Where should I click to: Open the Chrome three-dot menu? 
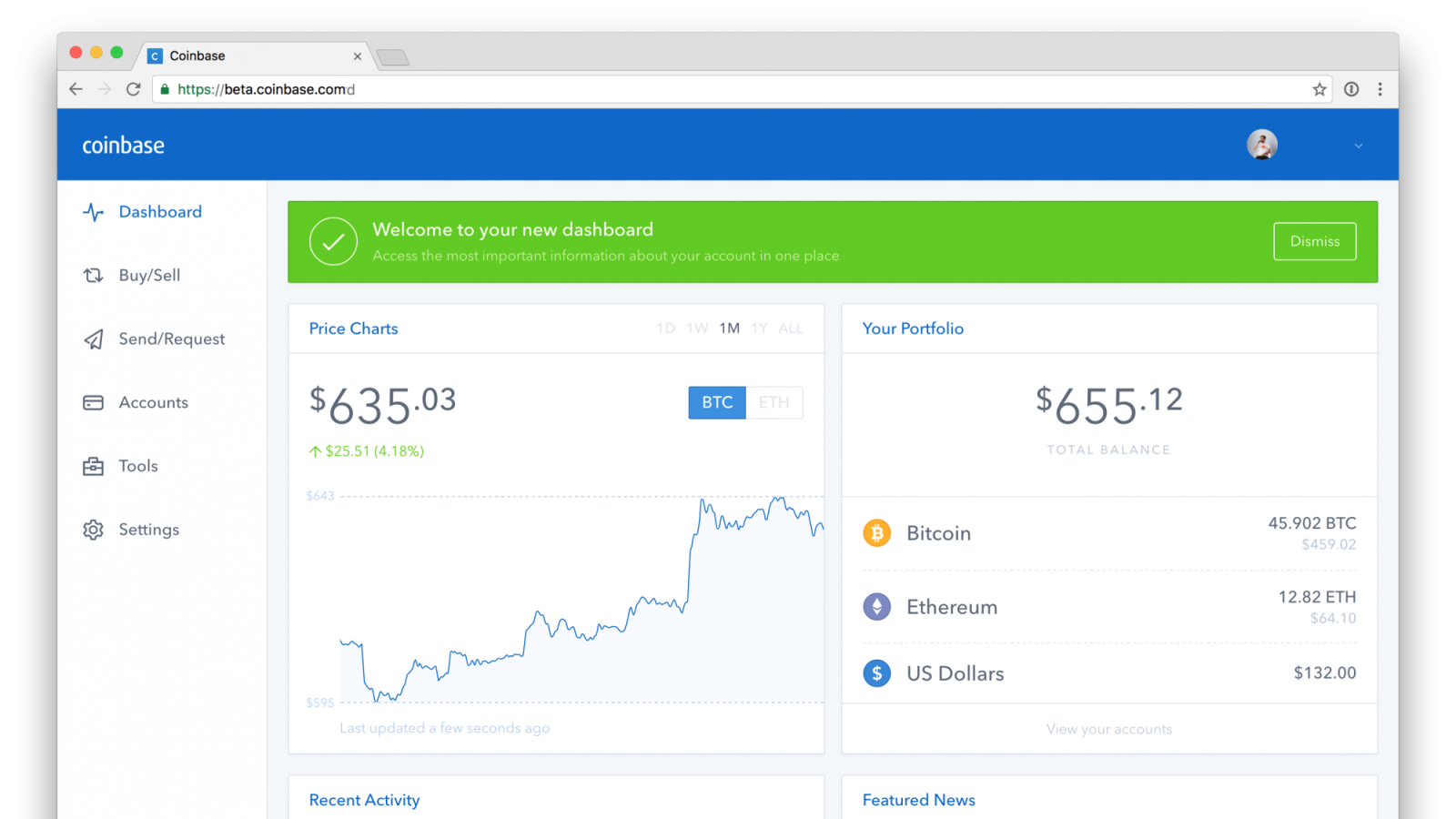[1380, 89]
